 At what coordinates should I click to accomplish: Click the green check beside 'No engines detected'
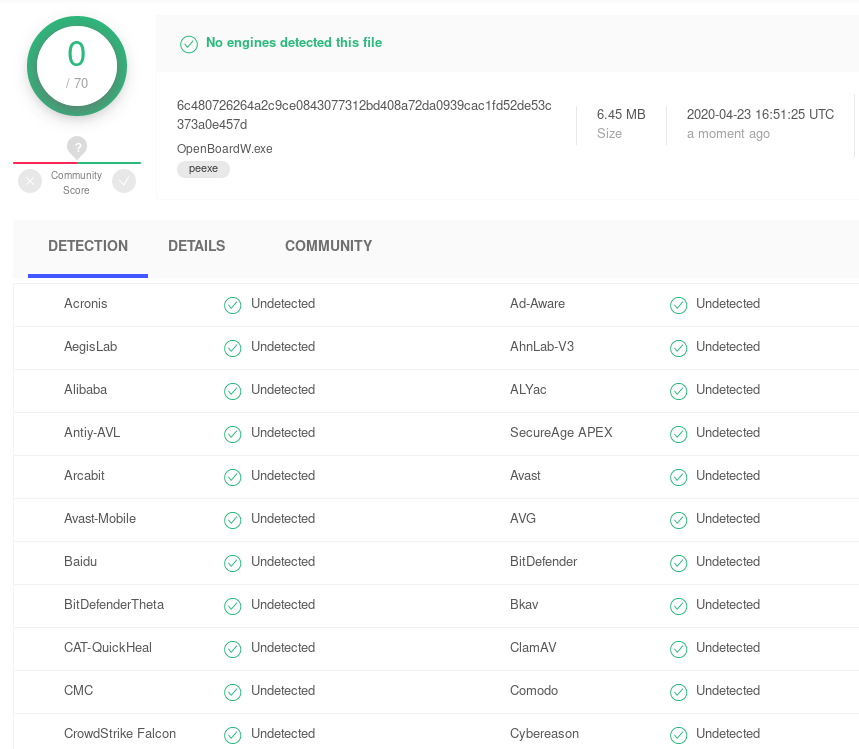tap(189, 44)
